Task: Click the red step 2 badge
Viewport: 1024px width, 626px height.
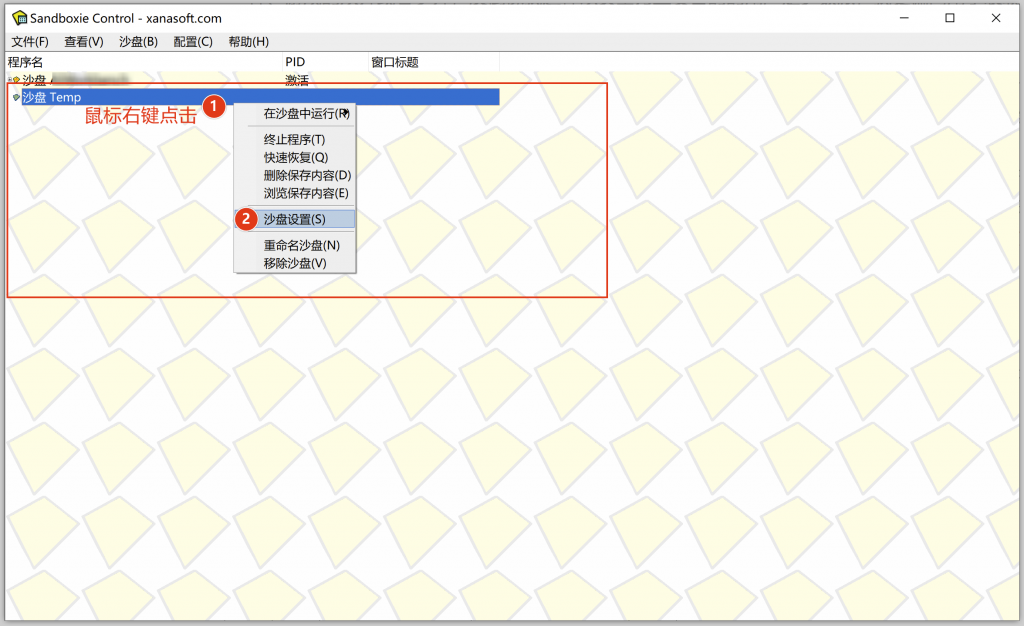Action: click(x=246, y=219)
